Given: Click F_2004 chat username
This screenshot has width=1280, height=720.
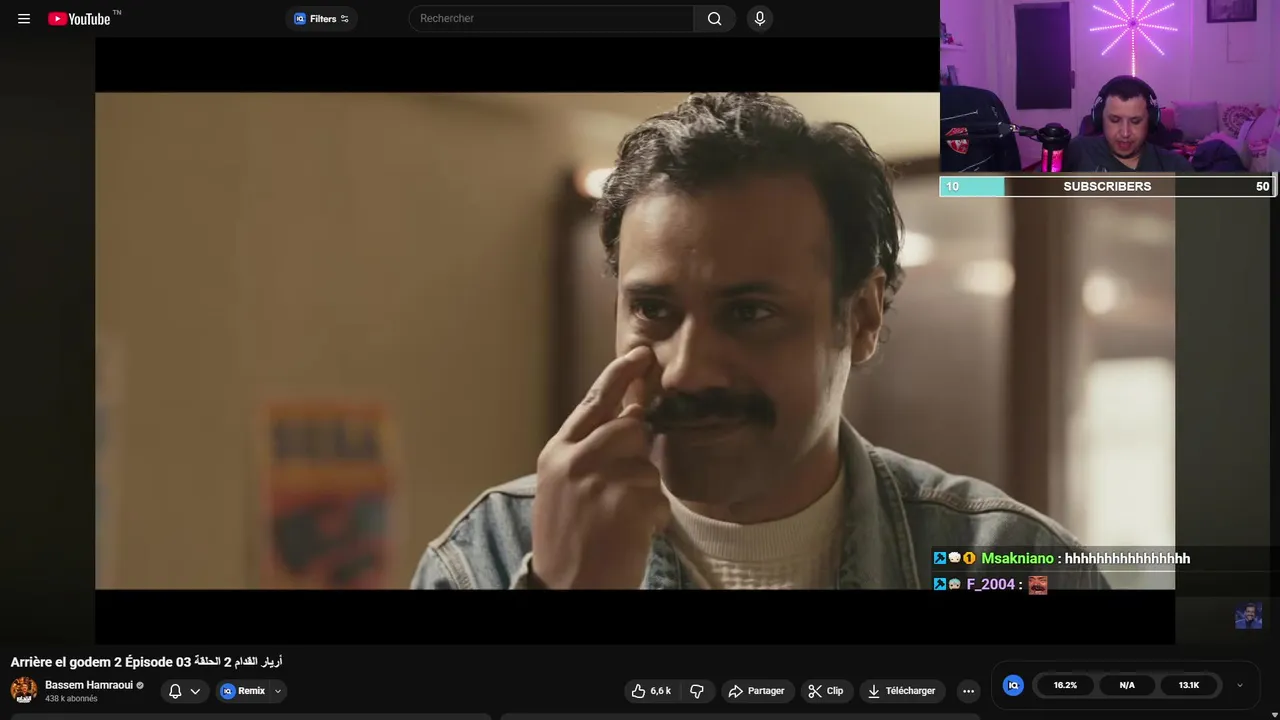Looking at the screenshot, I should point(990,584).
